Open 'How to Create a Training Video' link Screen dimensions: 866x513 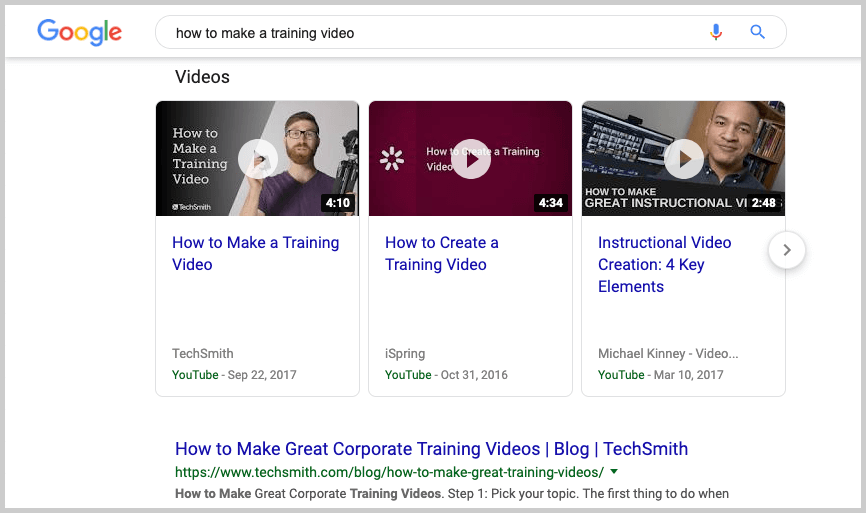point(442,253)
